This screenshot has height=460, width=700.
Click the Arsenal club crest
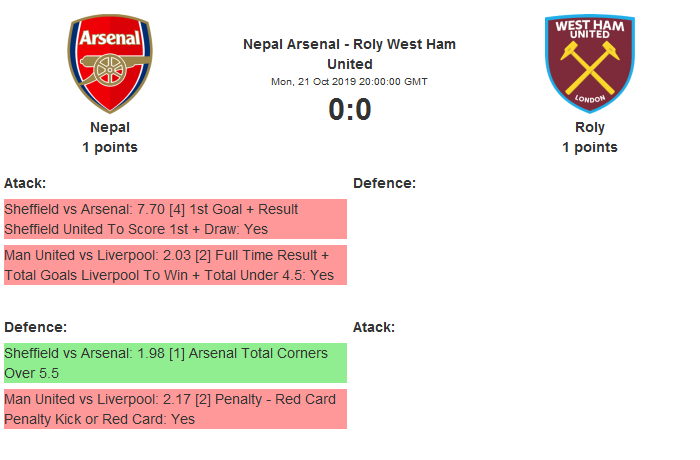click(110, 63)
